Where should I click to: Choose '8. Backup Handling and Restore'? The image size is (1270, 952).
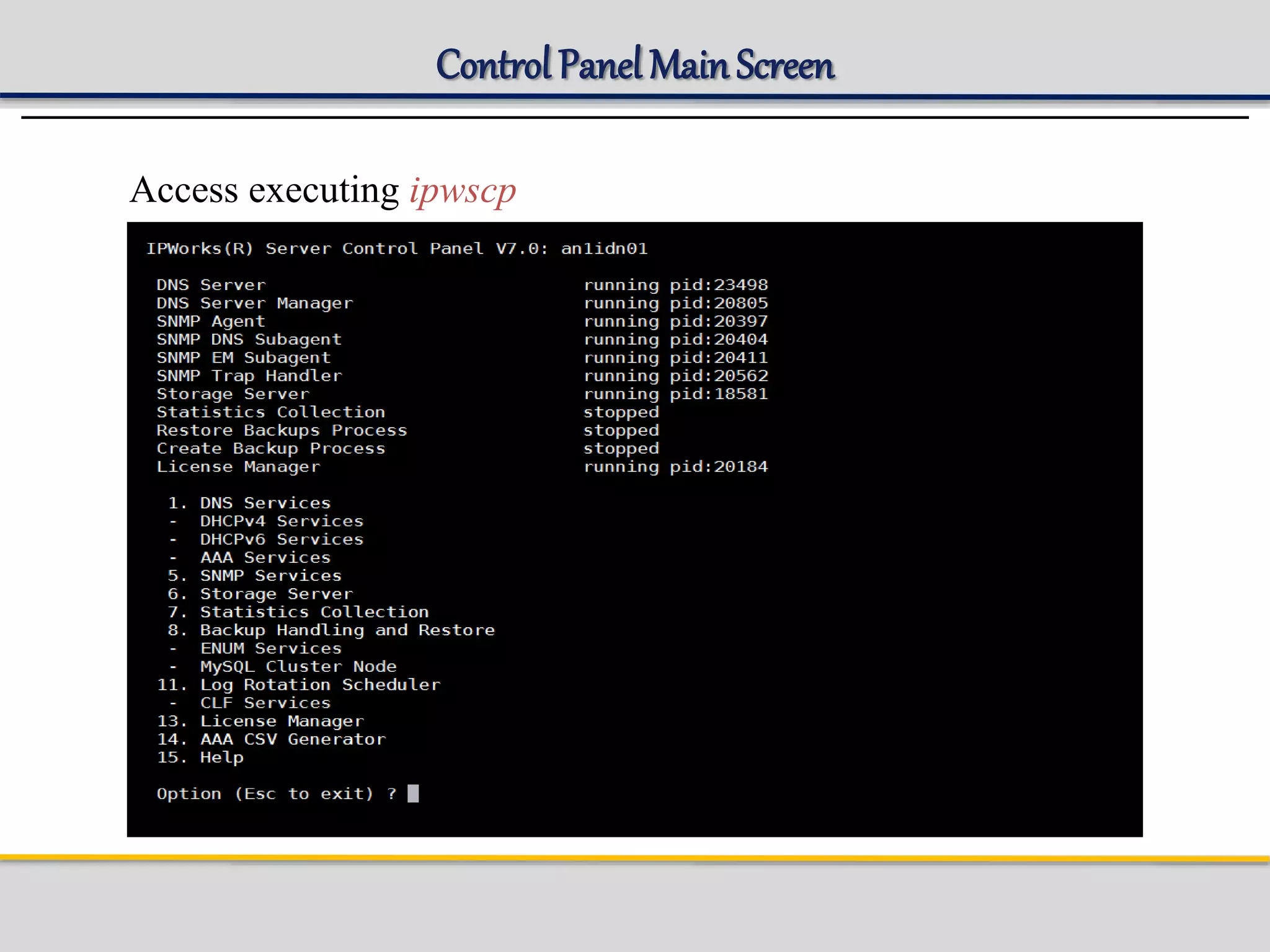331,630
